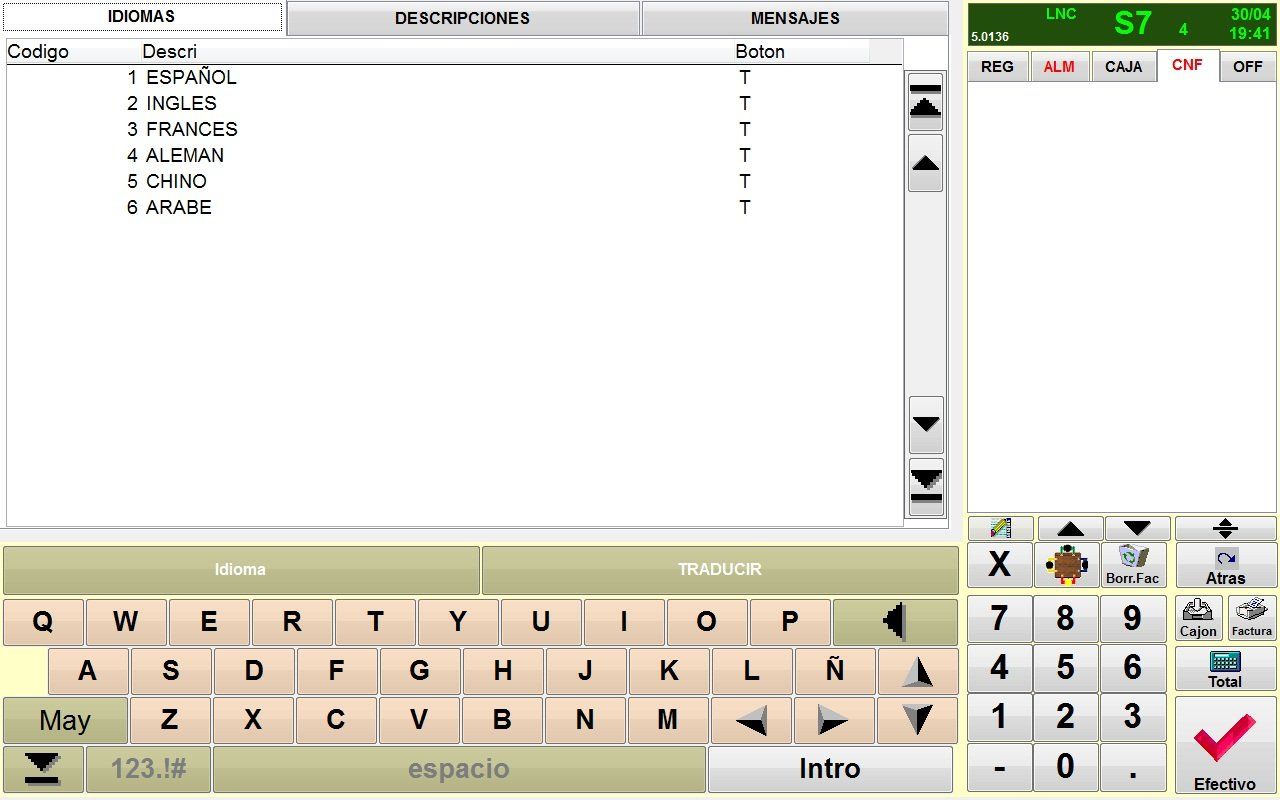
Task: Click the 19:41 clock in header
Action: 1250,34
